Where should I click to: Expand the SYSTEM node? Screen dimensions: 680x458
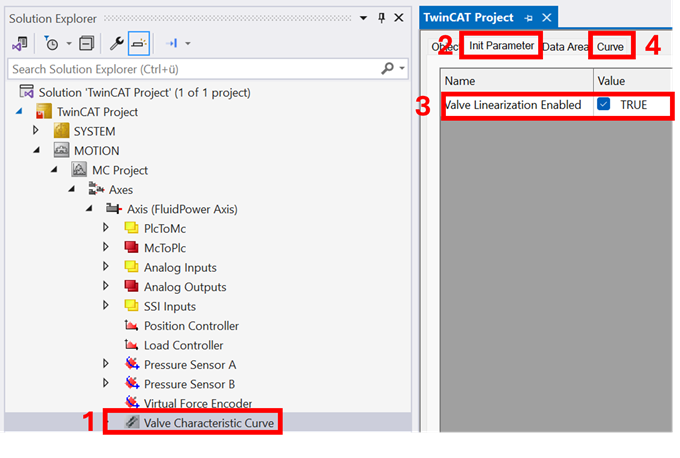pos(36,130)
